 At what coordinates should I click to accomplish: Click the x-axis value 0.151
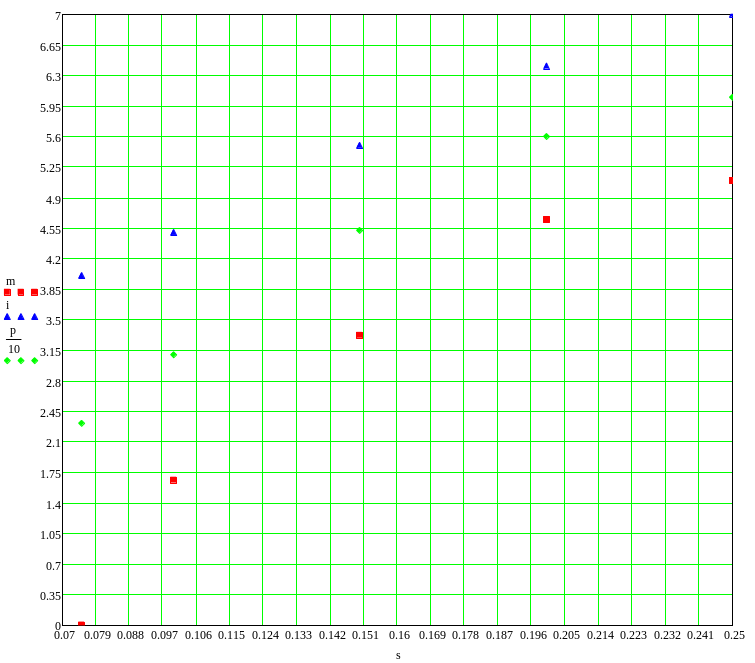coord(365,635)
